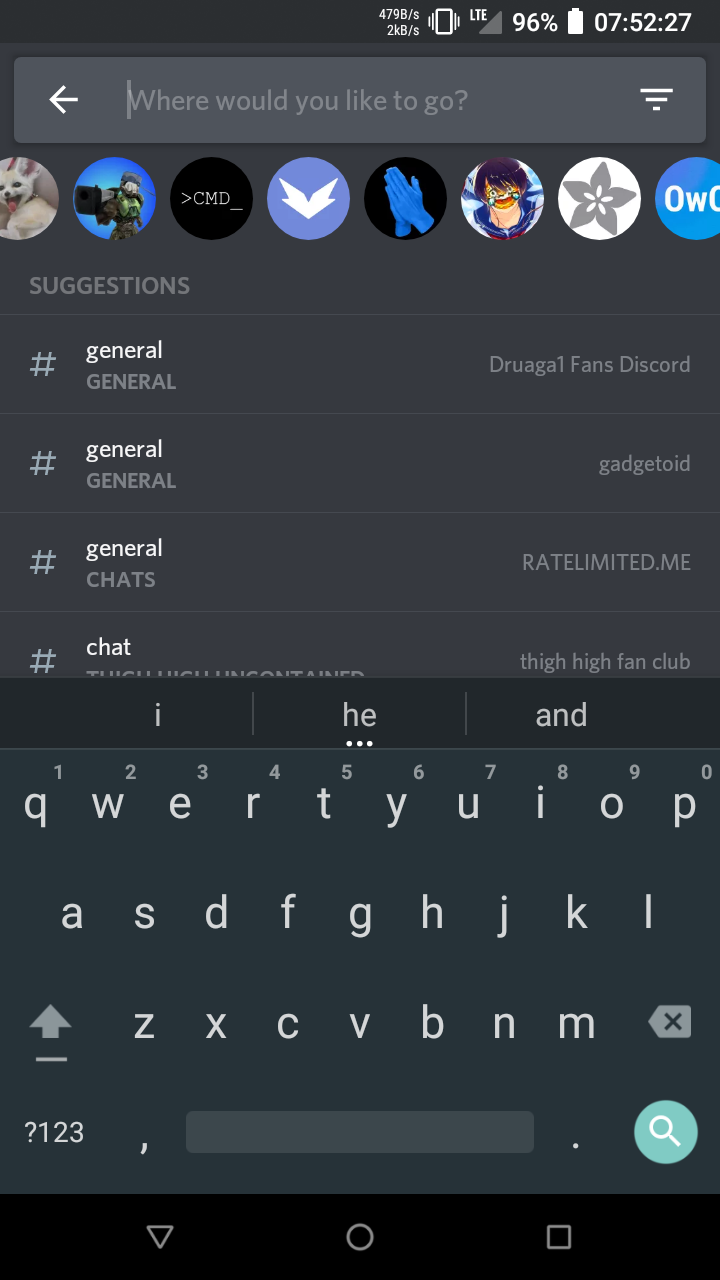The image size is (720, 1280).
Task: Jump to general in RATELIMITED.ME
Action: (360, 562)
